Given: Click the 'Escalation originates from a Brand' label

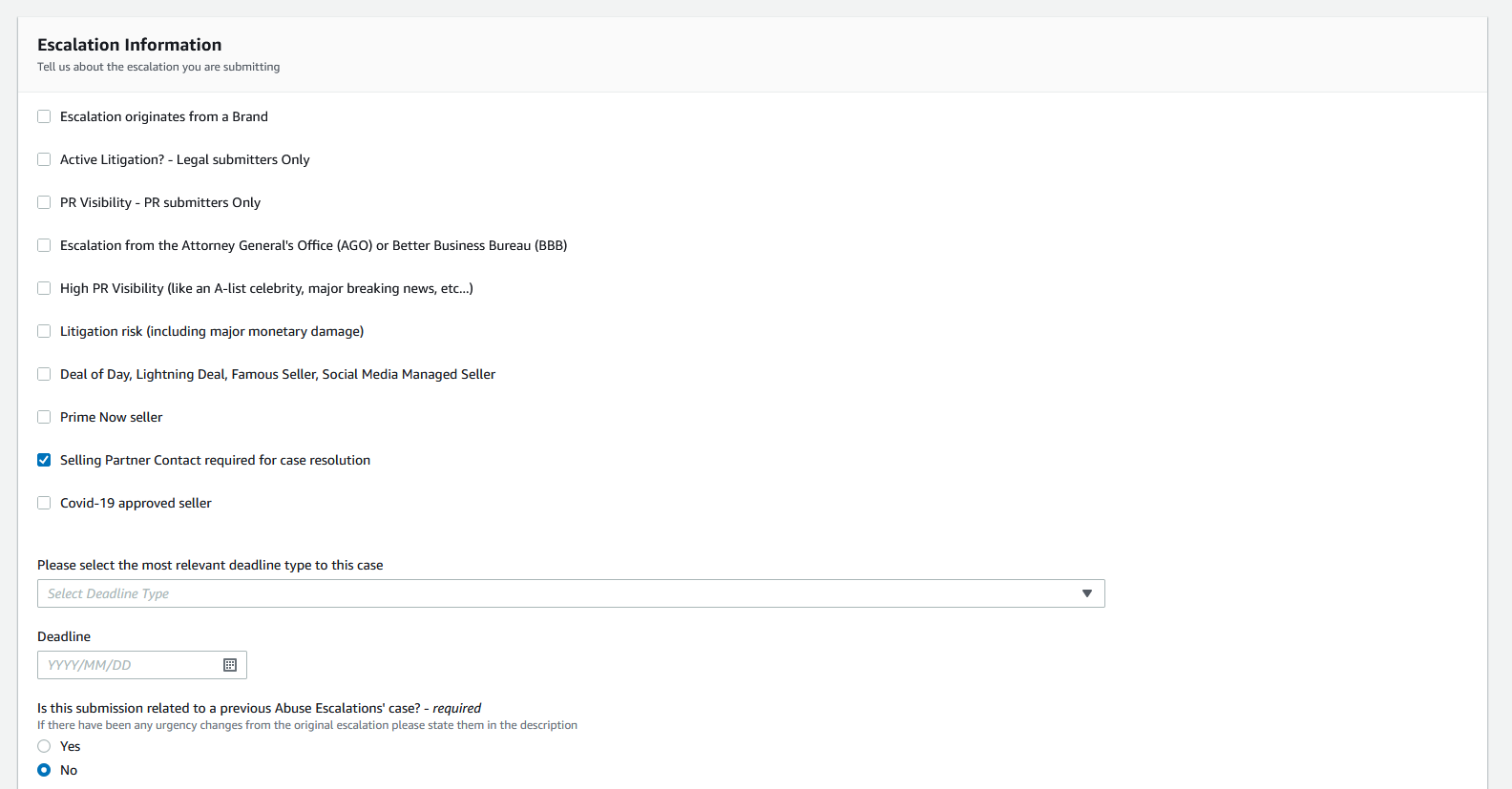Looking at the screenshot, I should click(x=163, y=116).
